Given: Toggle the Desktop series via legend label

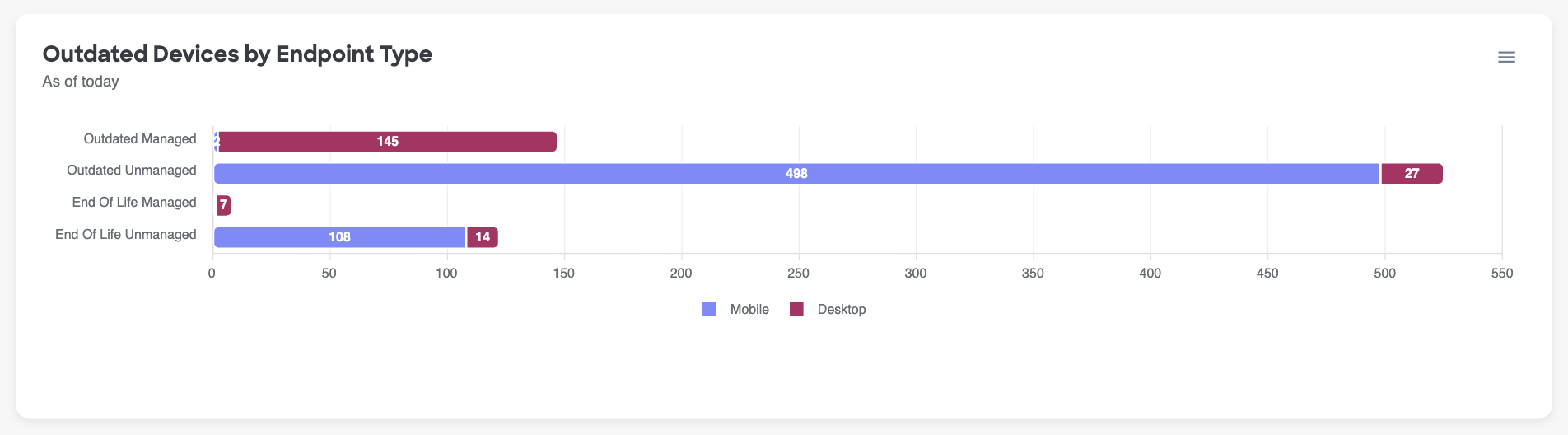Looking at the screenshot, I should [841, 309].
